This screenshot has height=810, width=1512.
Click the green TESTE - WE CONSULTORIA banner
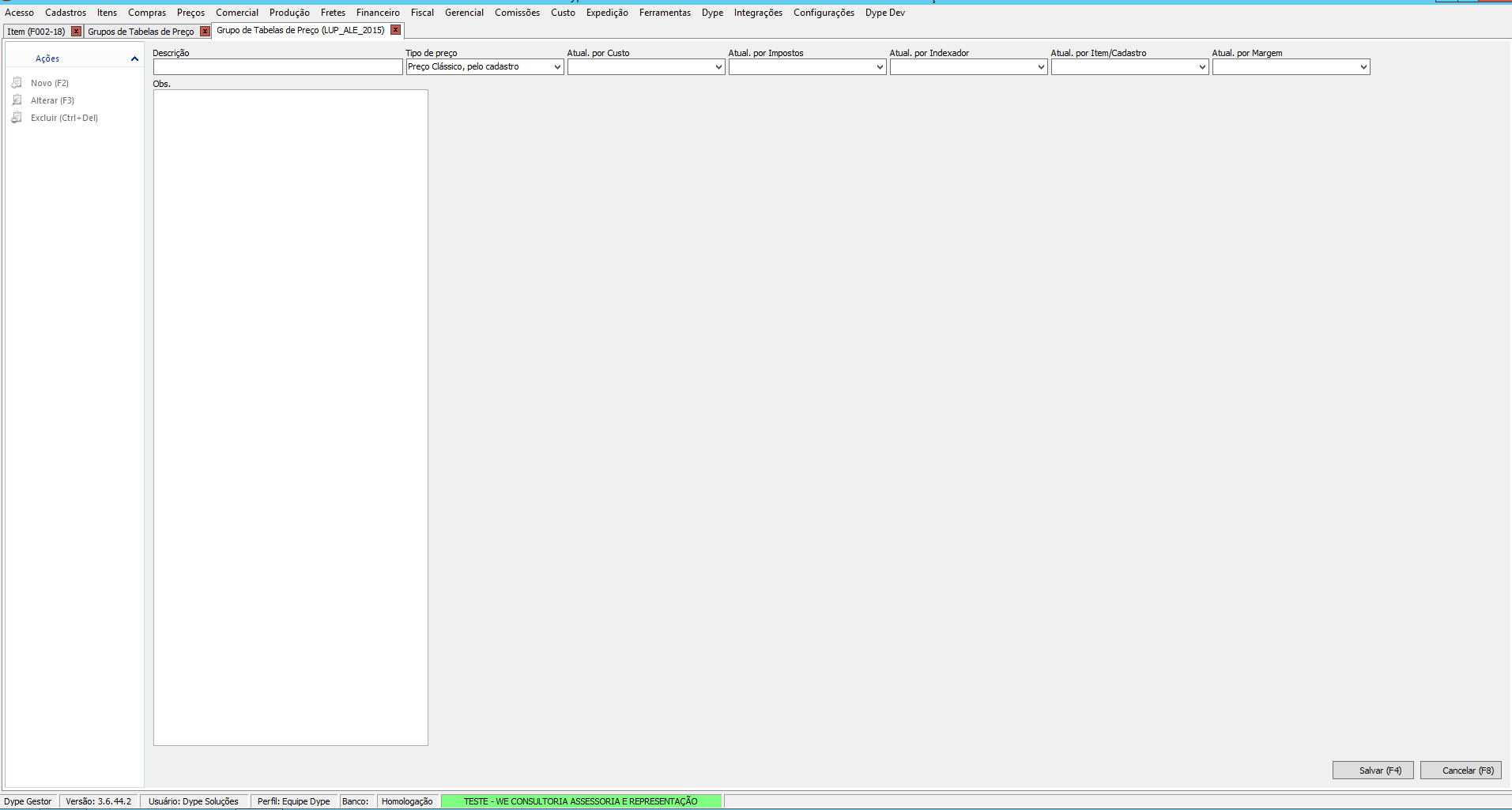click(x=581, y=801)
